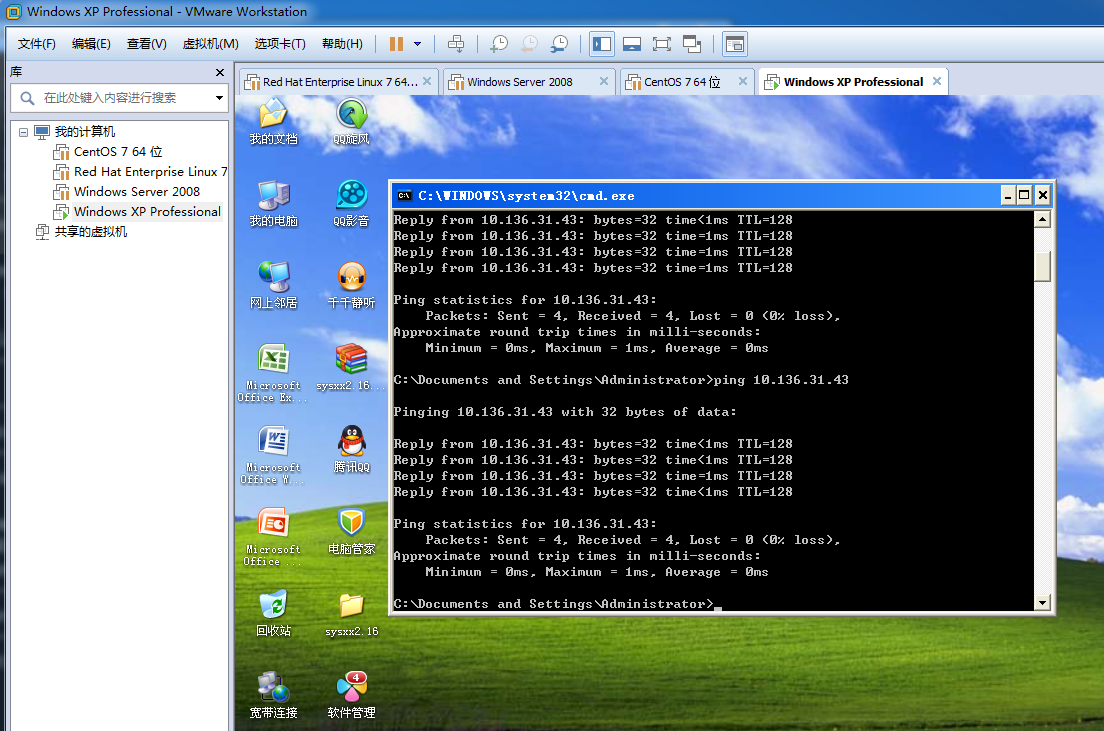Open the 虚拟机(M) menu
The height and width of the screenshot is (731, 1104).
click(x=211, y=44)
